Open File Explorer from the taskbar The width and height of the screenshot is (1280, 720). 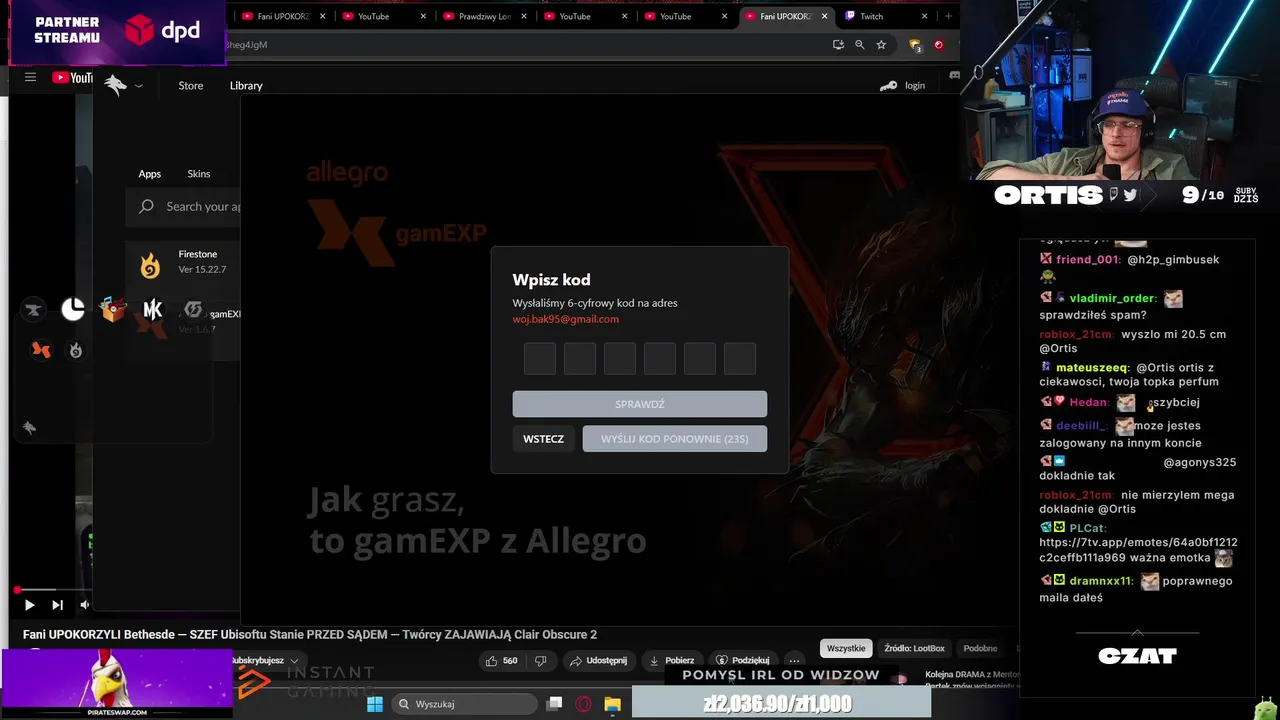(x=612, y=704)
